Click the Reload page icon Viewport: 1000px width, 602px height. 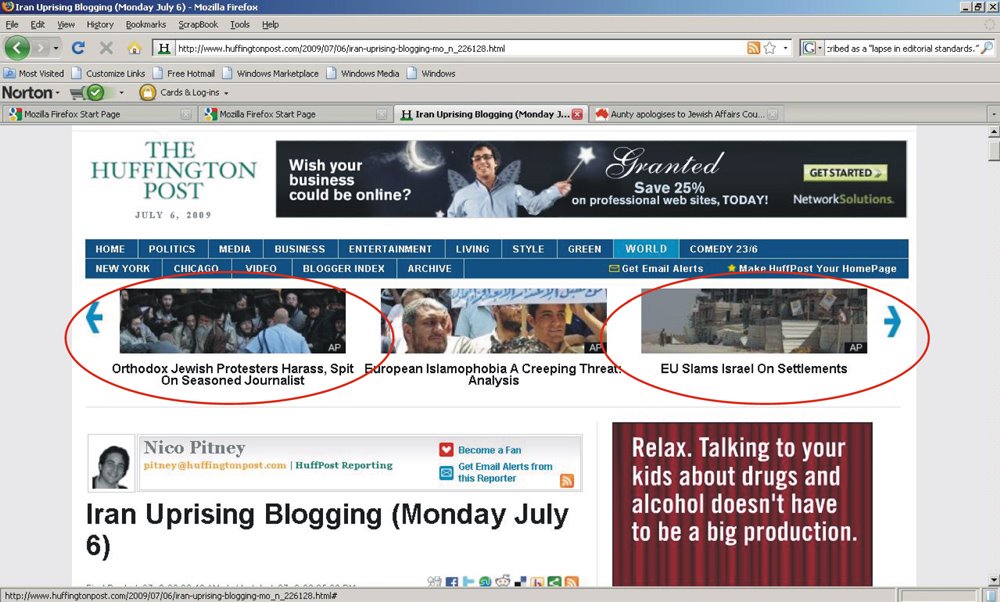78,48
